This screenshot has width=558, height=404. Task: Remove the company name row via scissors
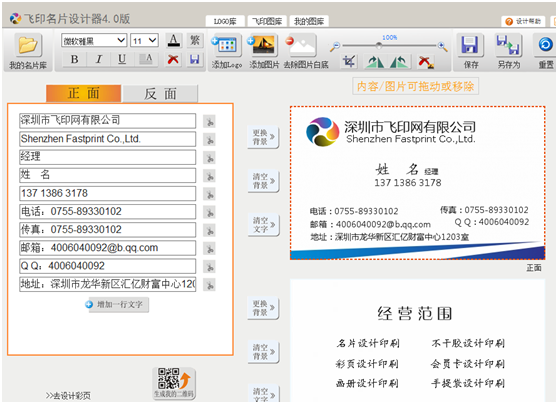[x=209, y=121]
